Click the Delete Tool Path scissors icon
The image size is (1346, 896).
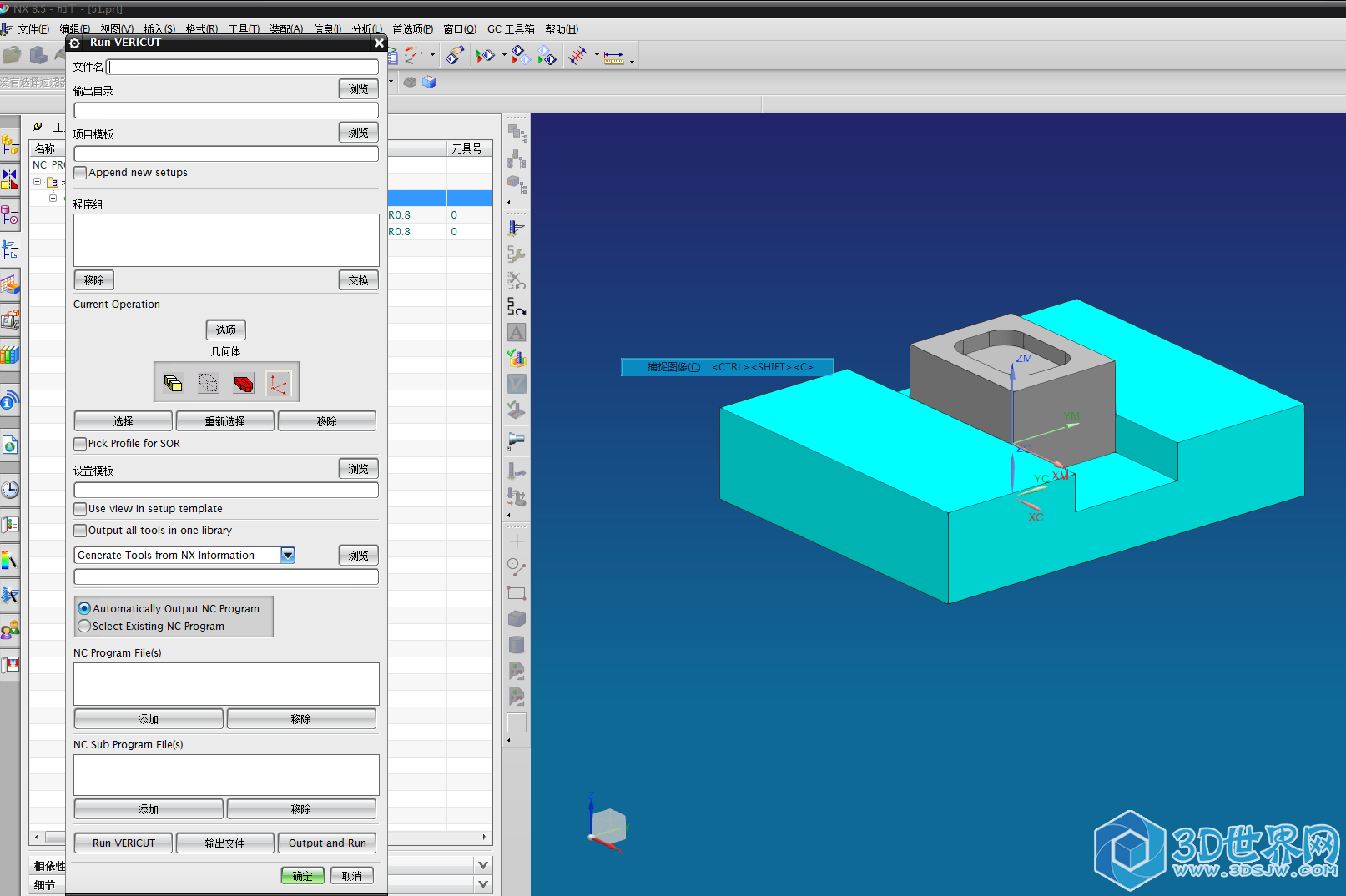point(517,280)
